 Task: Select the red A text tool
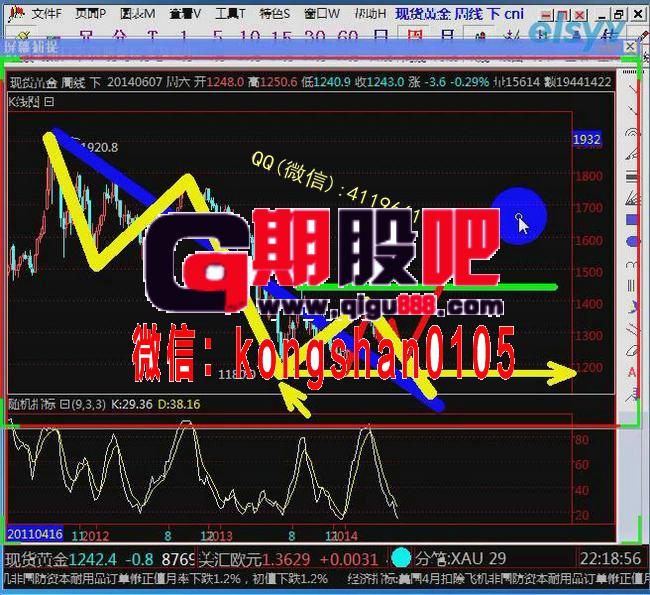pos(633,372)
